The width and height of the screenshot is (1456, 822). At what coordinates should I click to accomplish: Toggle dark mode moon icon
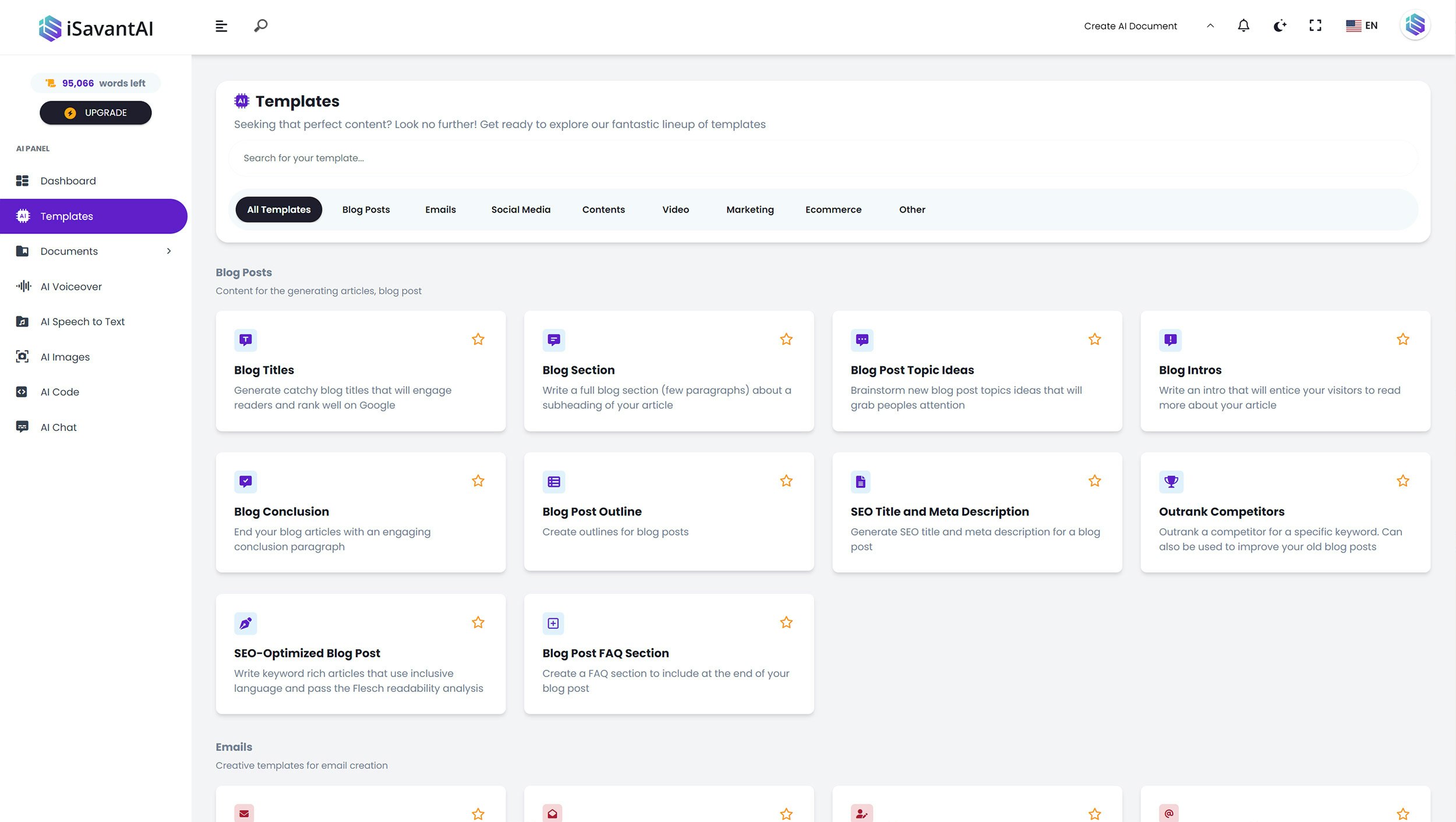coord(1280,26)
